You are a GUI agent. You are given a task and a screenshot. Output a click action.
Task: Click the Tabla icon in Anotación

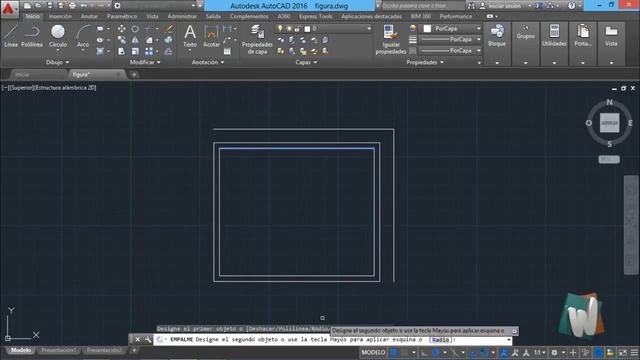(227, 51)
